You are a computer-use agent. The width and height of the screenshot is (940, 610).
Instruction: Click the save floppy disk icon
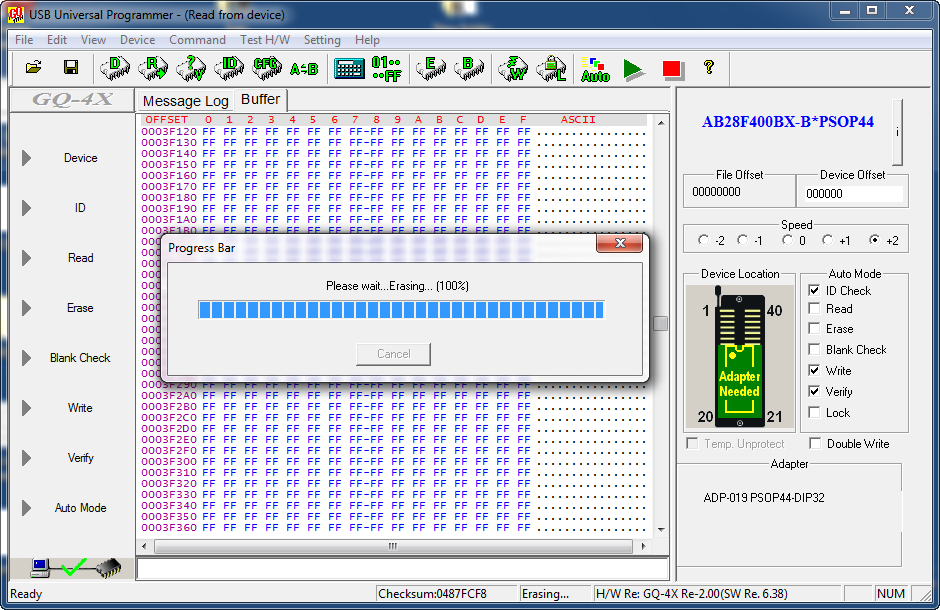pyautogui.click(x=71, y=67)
